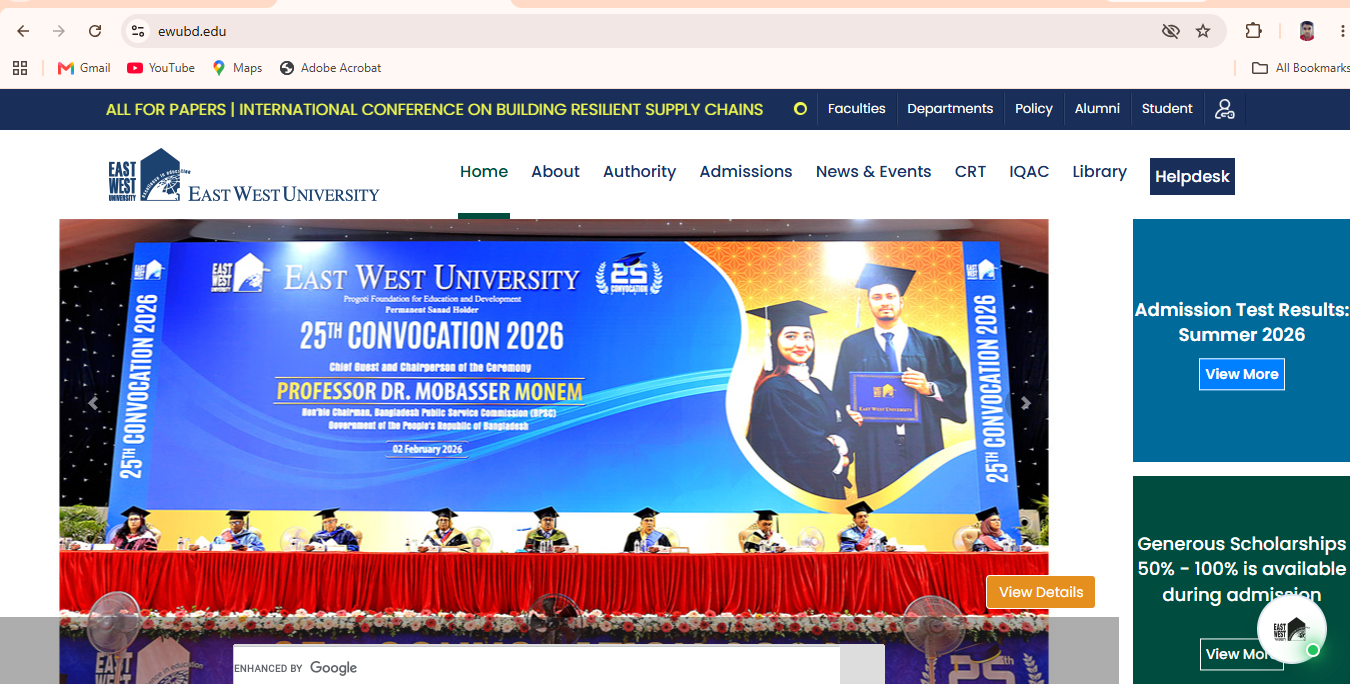Open the YouTube bookmark
Viewport: 1350px width, 684px height.
coord(161,68)
